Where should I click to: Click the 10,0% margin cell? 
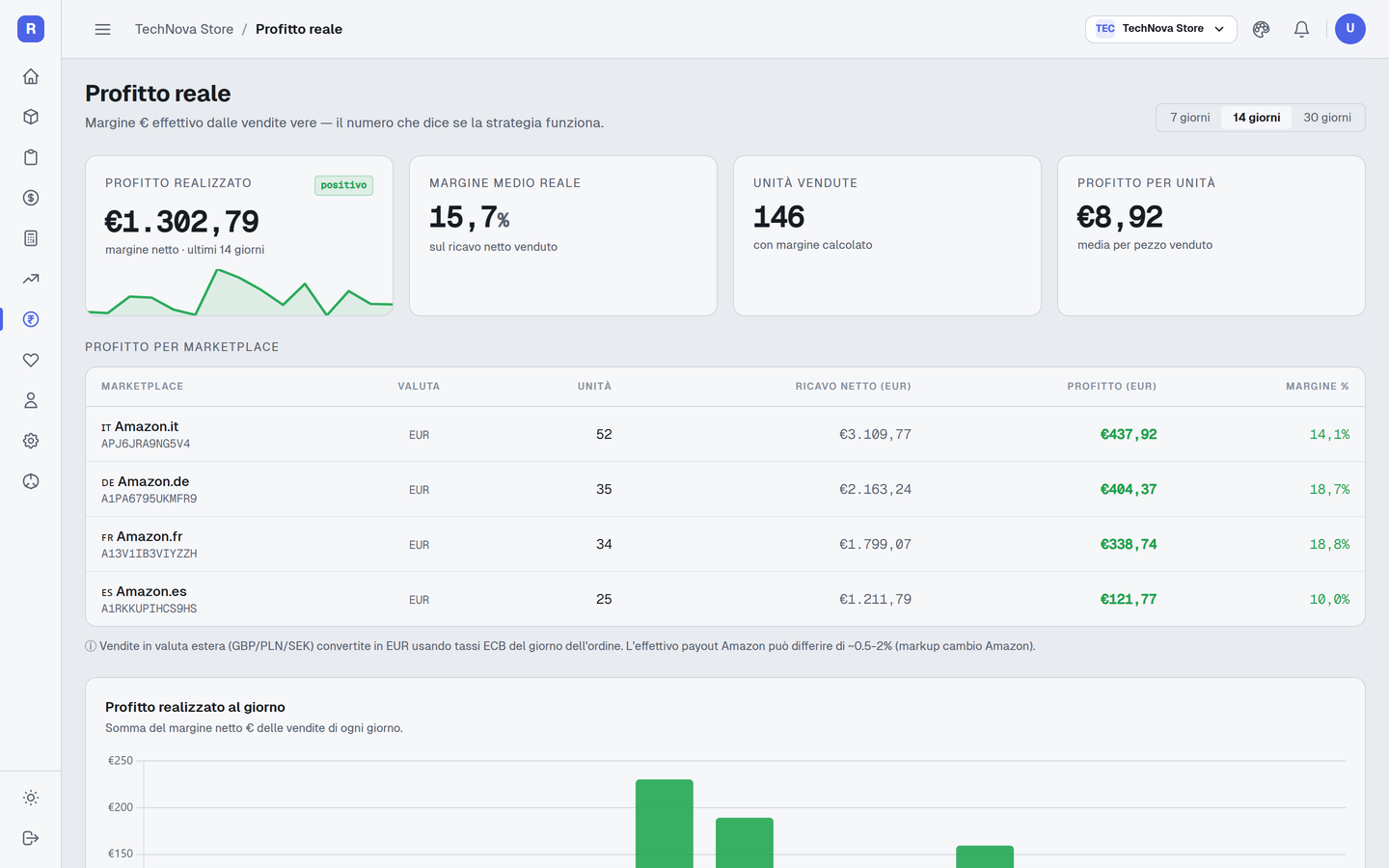pyautogui.click(x=1329, y=599)
